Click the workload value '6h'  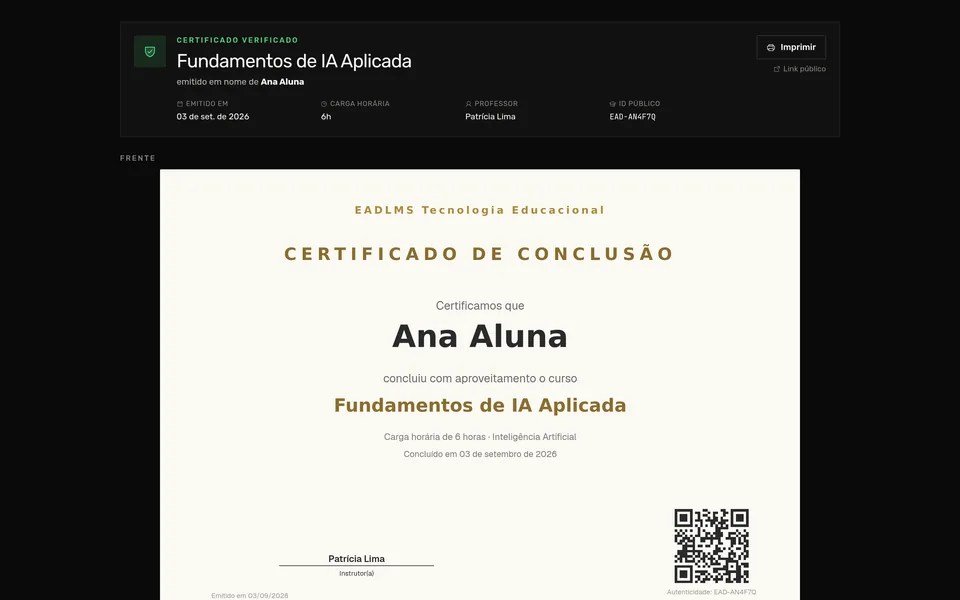click(326, 116)
